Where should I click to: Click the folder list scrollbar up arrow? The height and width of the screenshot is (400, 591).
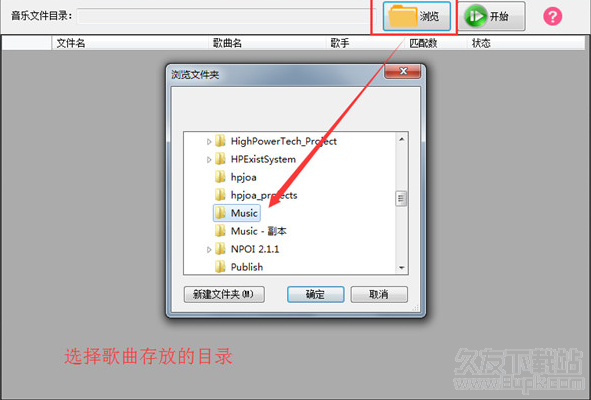[401, 139]
